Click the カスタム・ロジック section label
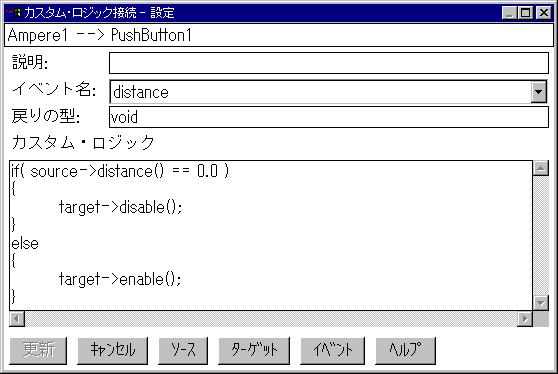 click(x=83, y=143)
